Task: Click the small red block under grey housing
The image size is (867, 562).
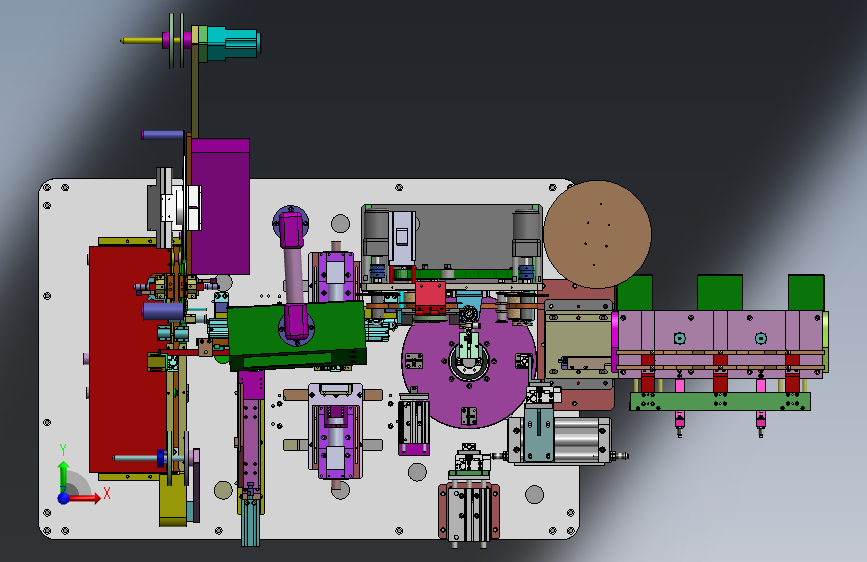Action: coord(430,298)
